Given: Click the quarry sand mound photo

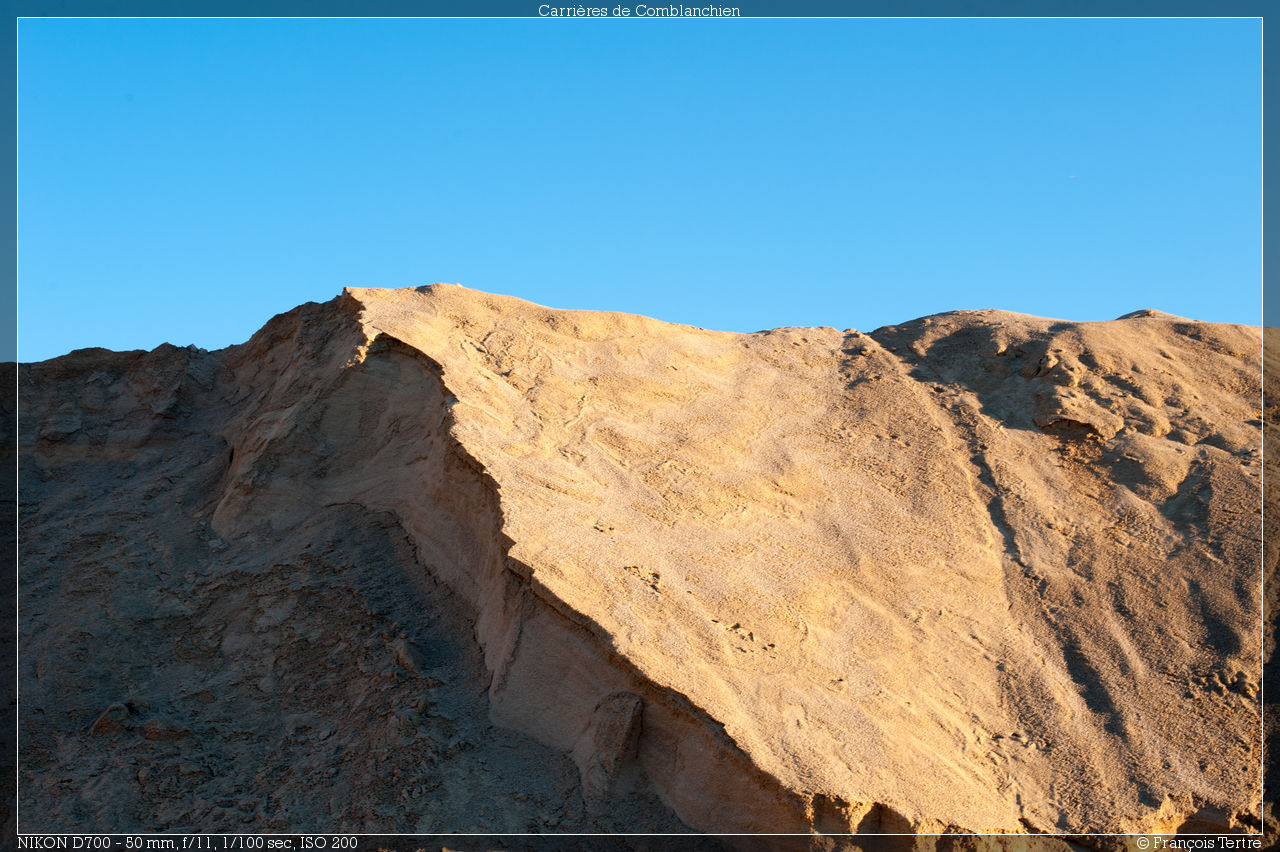Looking at the screenshot, I should [x=640, y=426].
